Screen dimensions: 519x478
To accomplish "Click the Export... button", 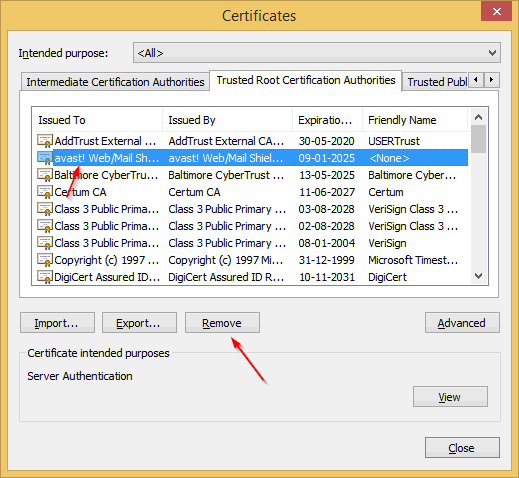I will click(139, 323).
